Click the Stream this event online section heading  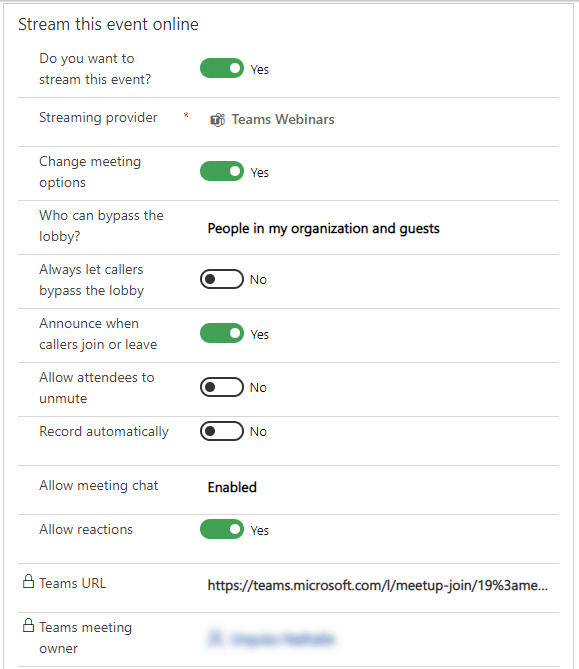coord(108,24)
